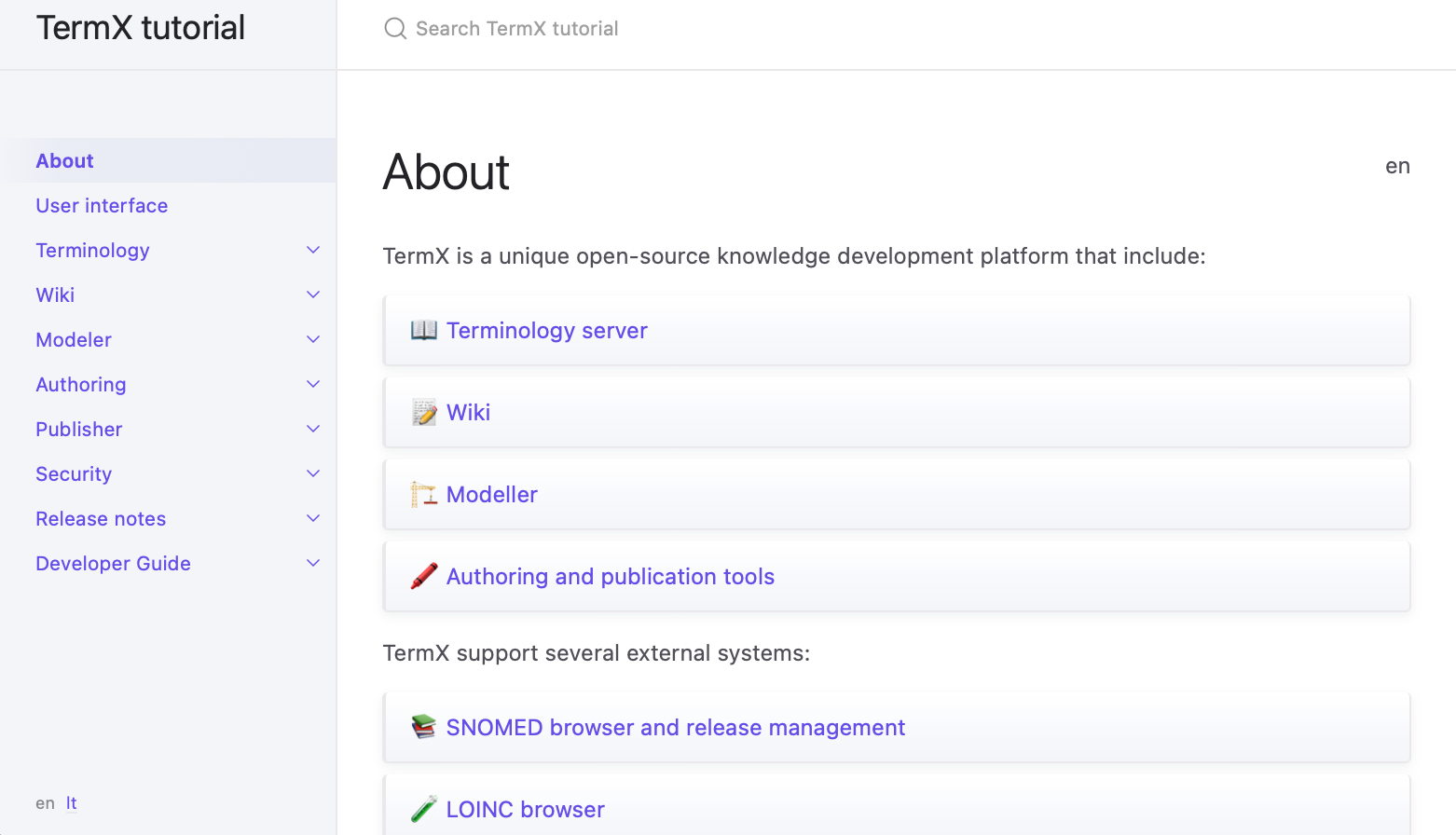Image resolution: width=1456 pixels, height=835 pixels.
Task: Expand the Terminology sidebar section
Action: (x=313, y=251)
